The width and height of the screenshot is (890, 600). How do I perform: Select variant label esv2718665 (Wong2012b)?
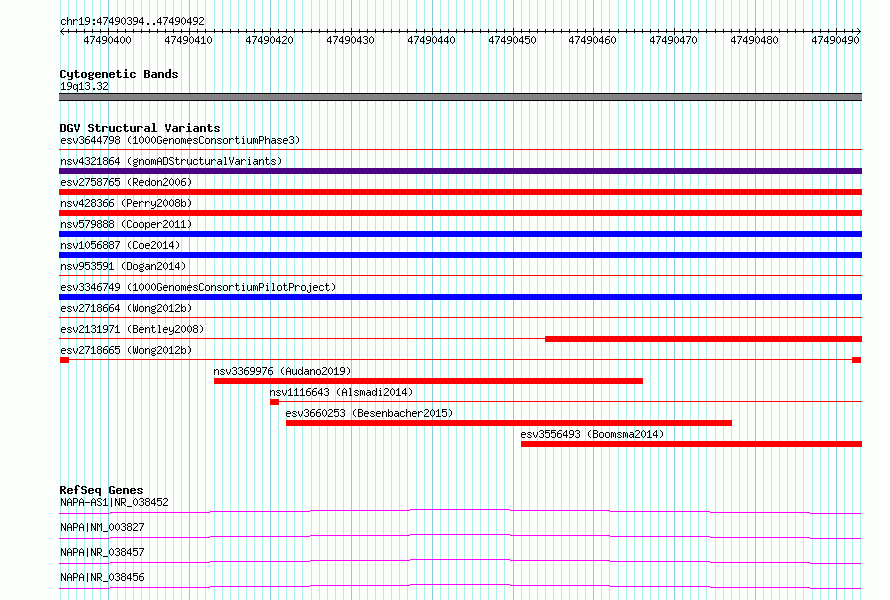126,350
